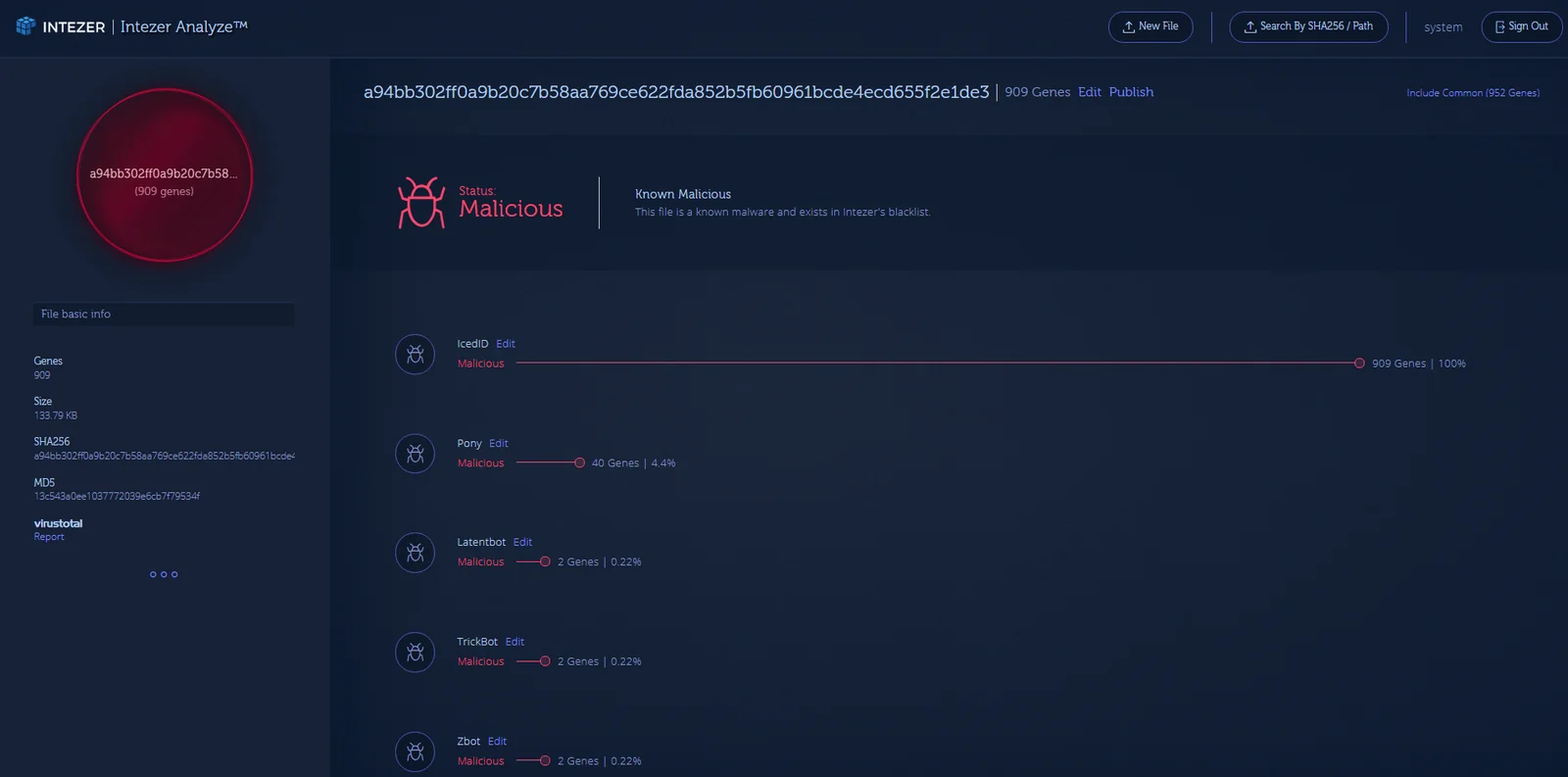Click the Intezer cube logo icon
This screenshot has width=1568, height=777.
pos(25,26)
